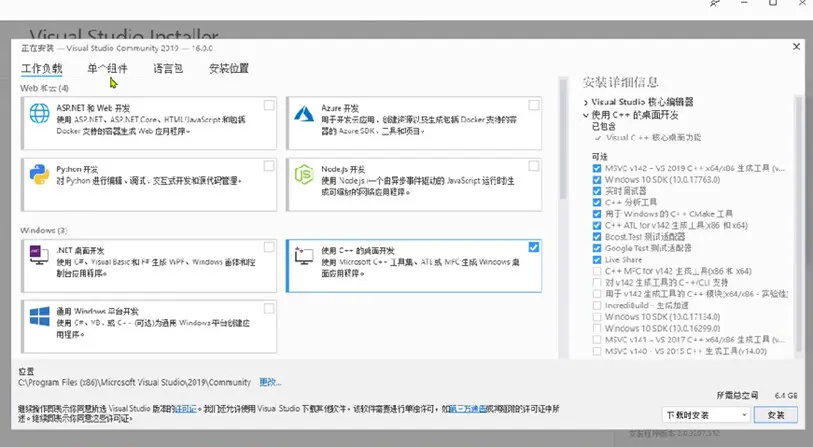Click the .NET desktop development icon

[x=39, y=255]
